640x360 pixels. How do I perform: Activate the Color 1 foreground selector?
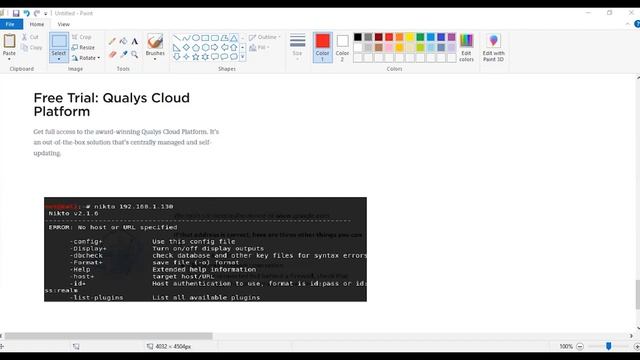[x=322, y=47]
